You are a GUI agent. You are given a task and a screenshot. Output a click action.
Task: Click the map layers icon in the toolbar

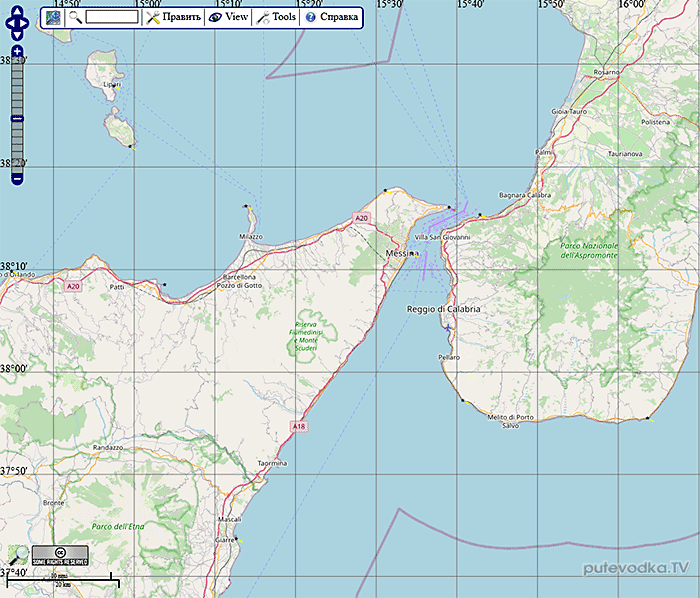coord(53,17)
